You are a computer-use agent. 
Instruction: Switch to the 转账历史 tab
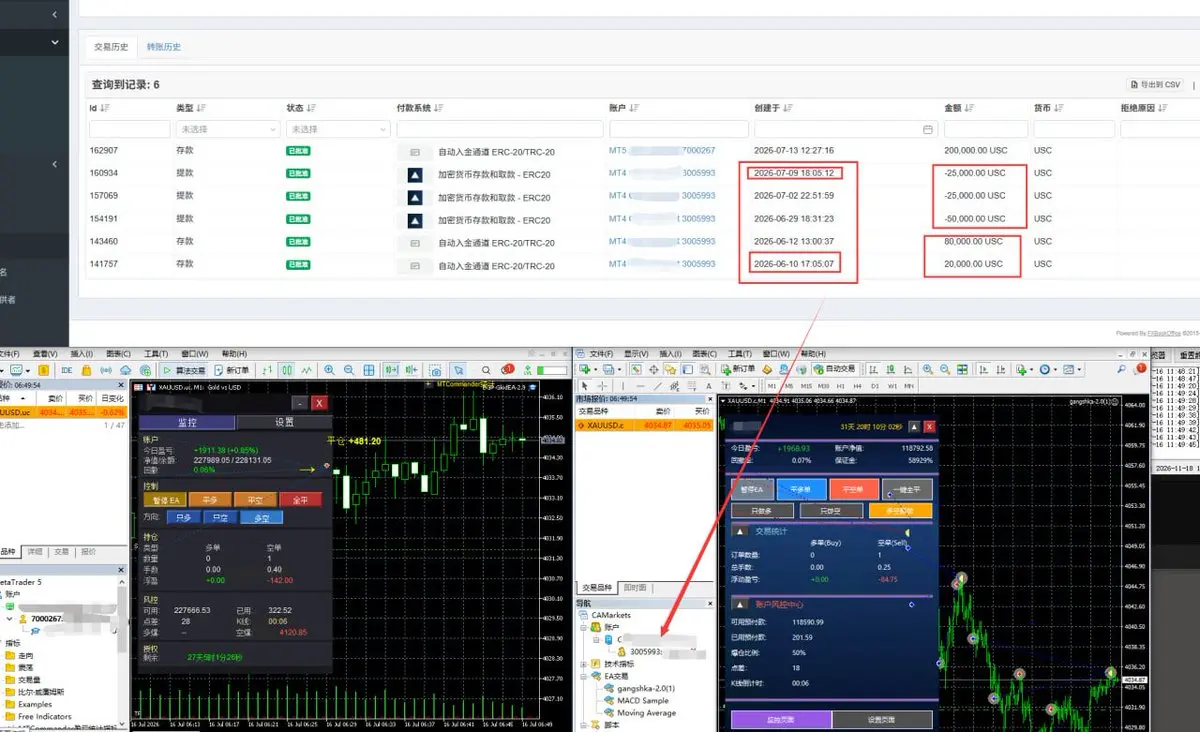[164, 46]
